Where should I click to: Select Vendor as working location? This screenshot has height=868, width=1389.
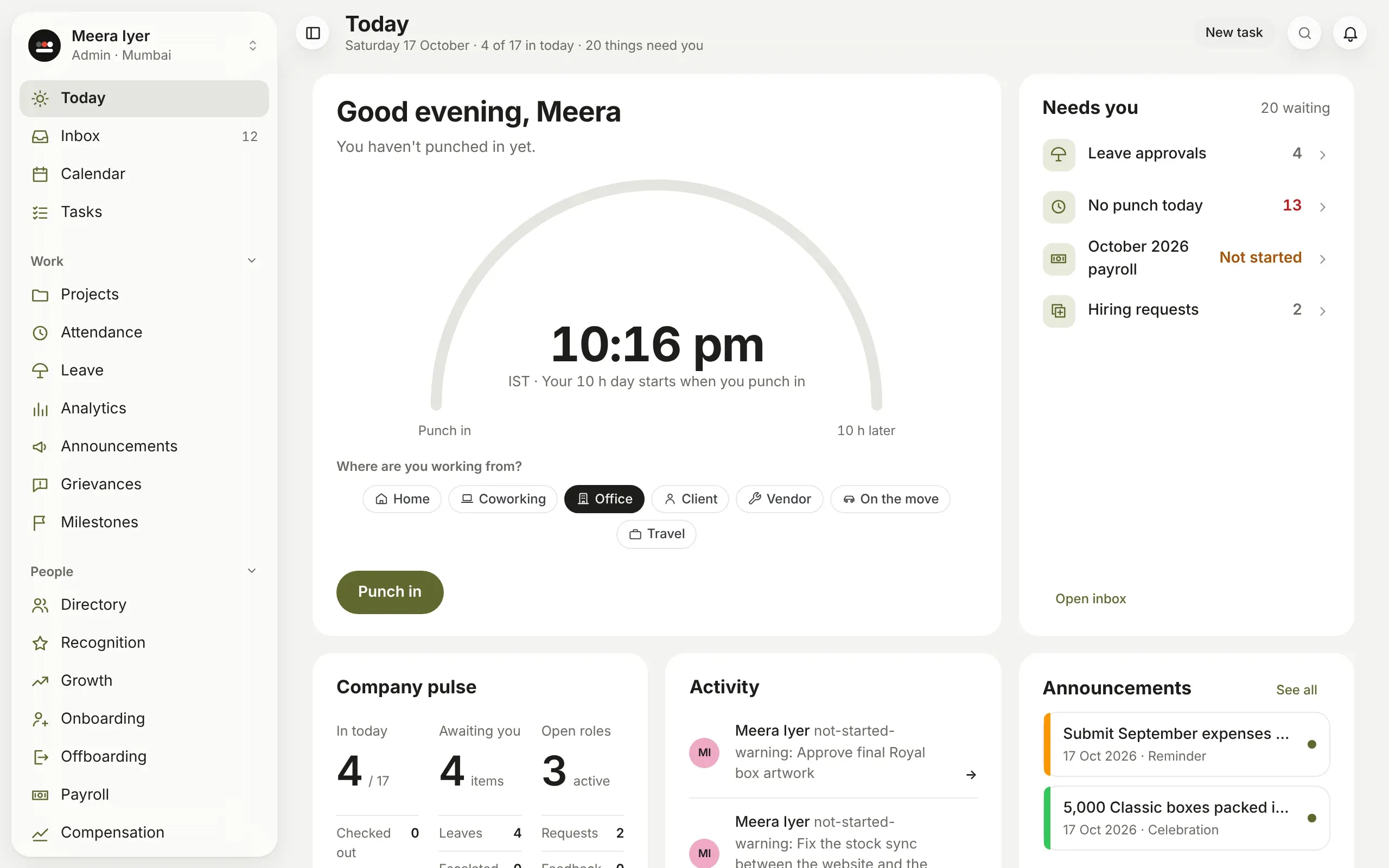[x=780, y=499]
